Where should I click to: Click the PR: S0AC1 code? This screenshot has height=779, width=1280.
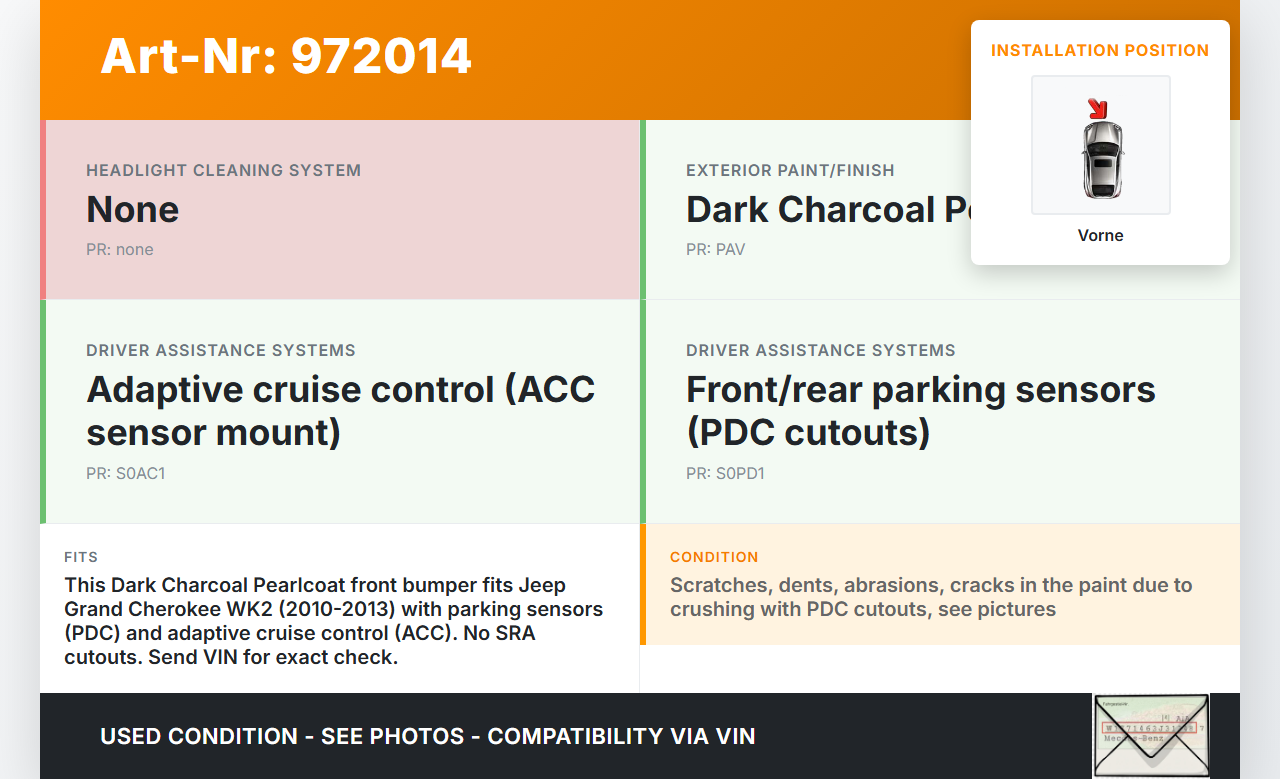(x=126, y=473)
